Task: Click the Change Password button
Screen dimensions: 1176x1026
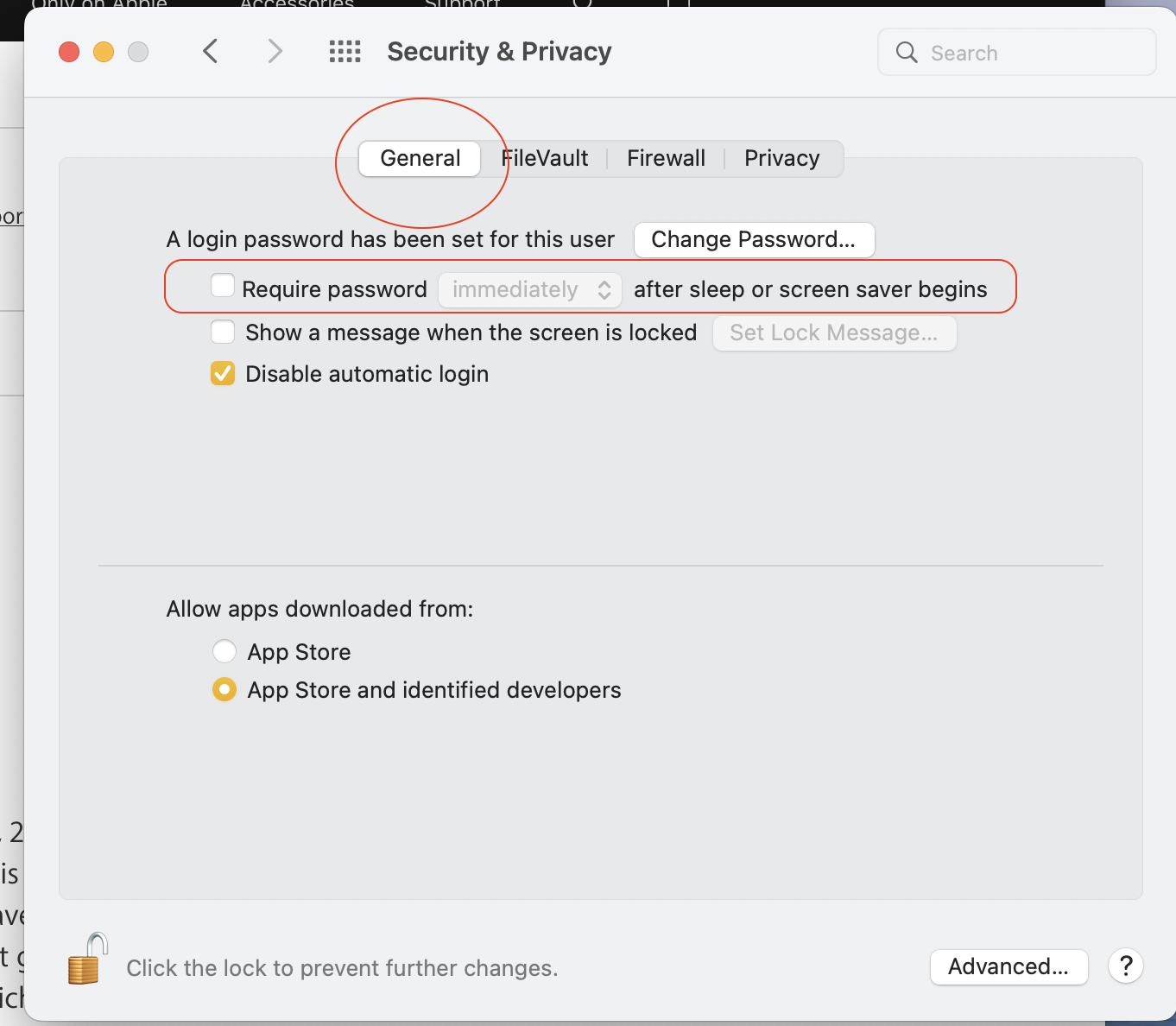Action: click(754, 239)
